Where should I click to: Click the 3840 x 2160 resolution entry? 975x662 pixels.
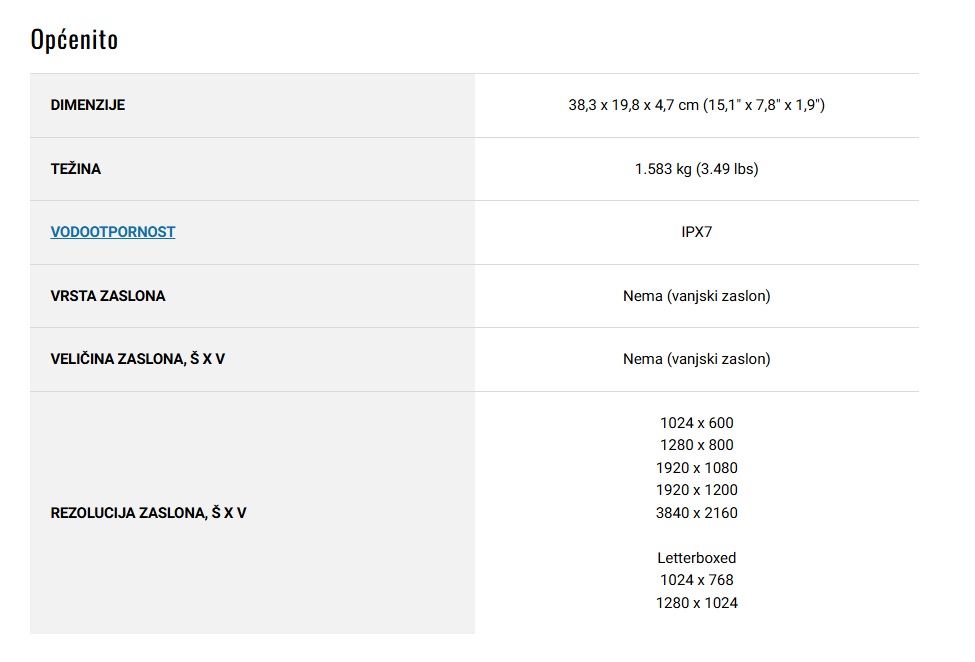696,513
